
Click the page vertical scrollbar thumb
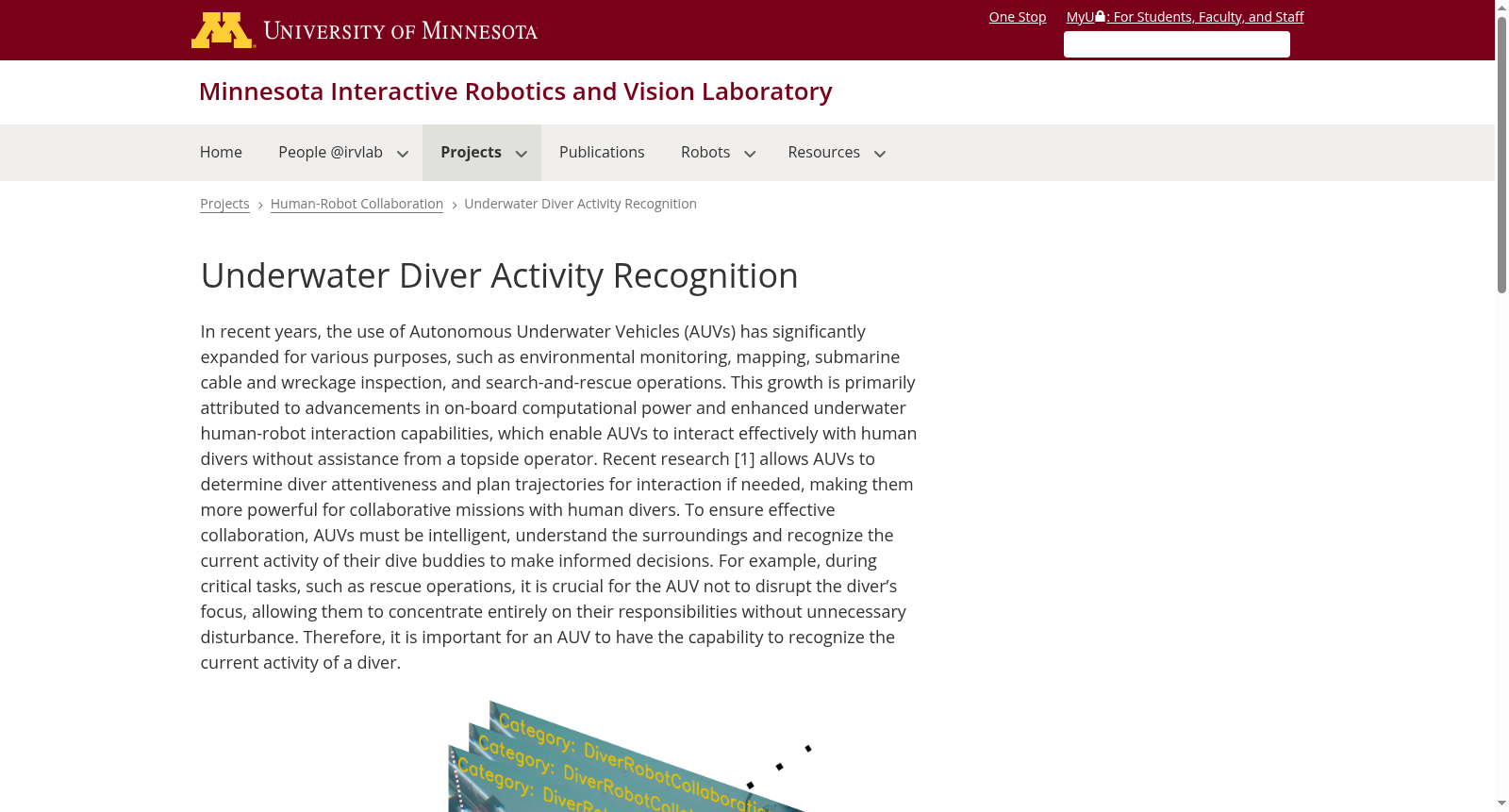(1502, 156)
